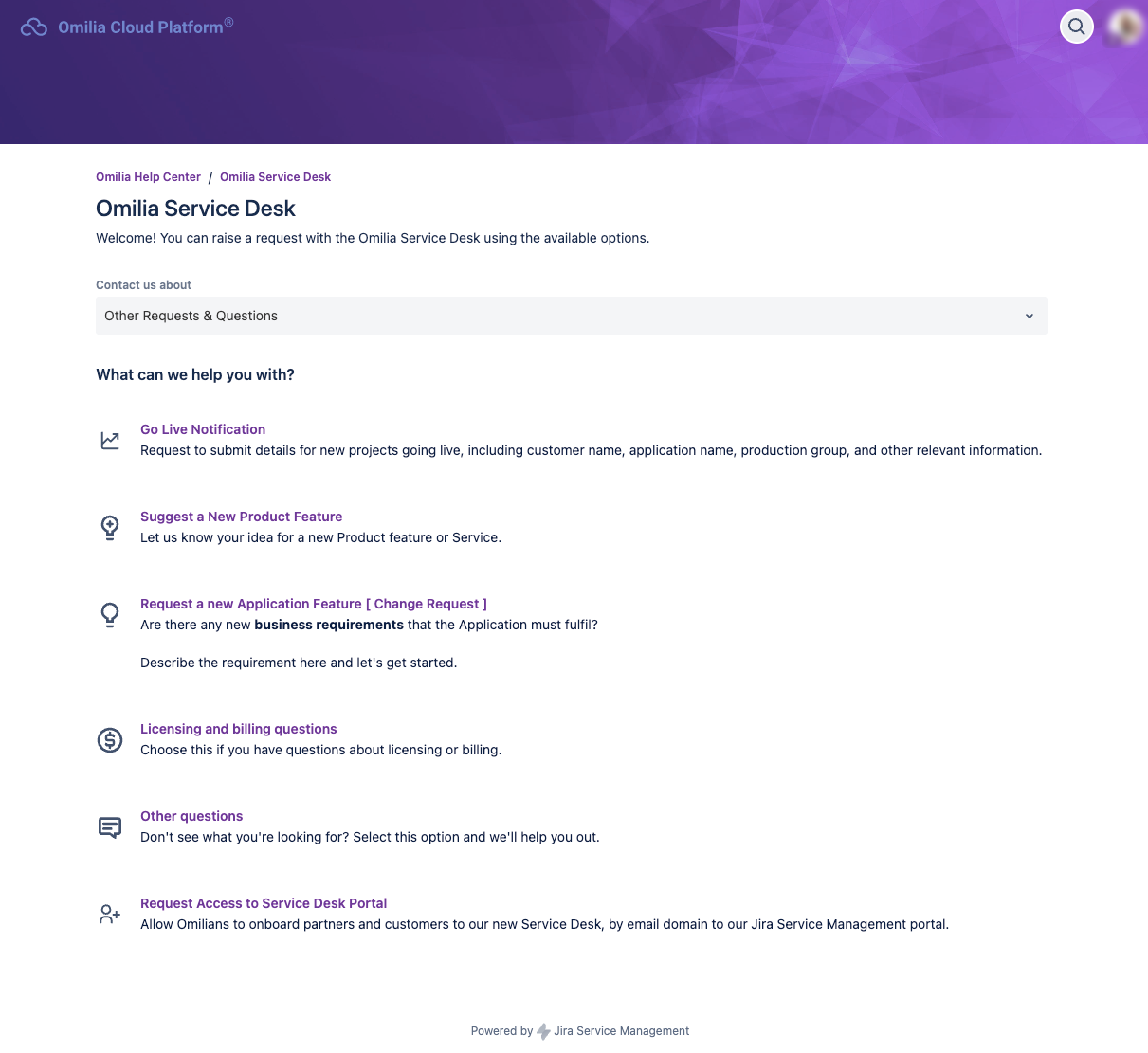The width and height of the screenshot is (1148, 1053).
Task: Open the user profile avatar
Action: pyautogui.click(x=1126, y=27)
